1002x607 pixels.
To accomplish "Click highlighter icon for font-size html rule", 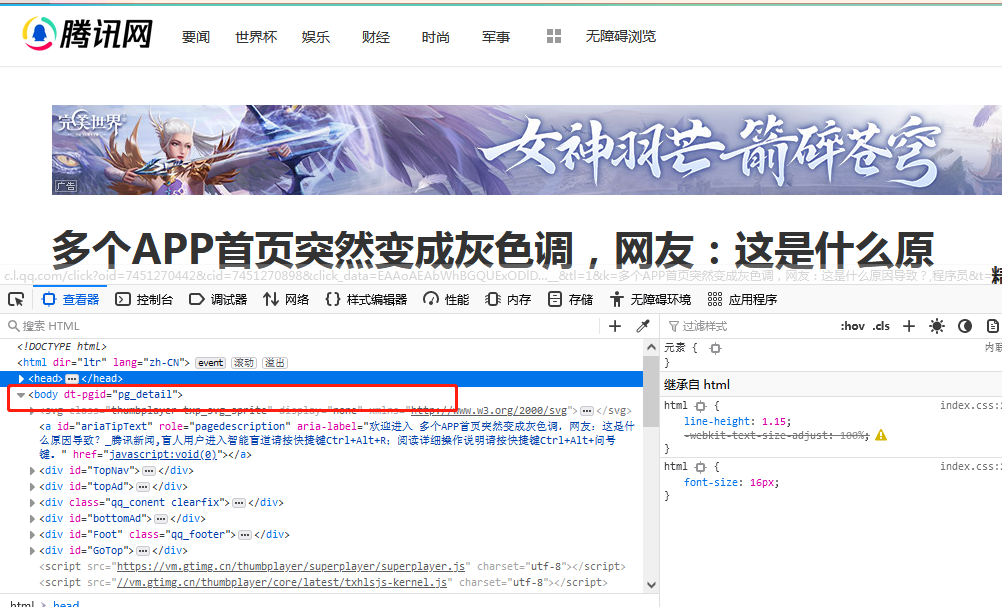I will pyautogui.click(x=700, y=466).
